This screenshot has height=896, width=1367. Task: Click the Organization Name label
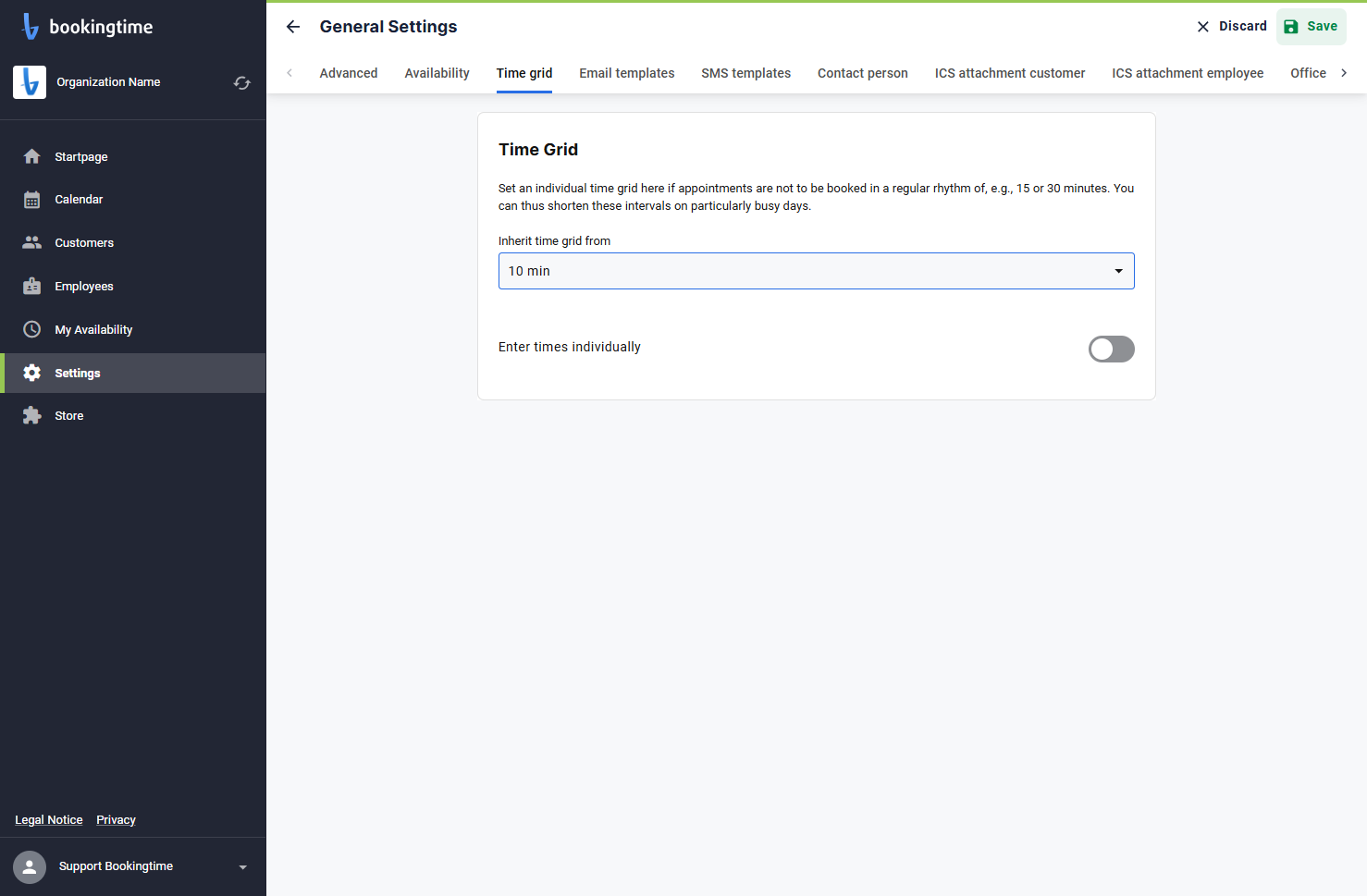pos(108,82)
